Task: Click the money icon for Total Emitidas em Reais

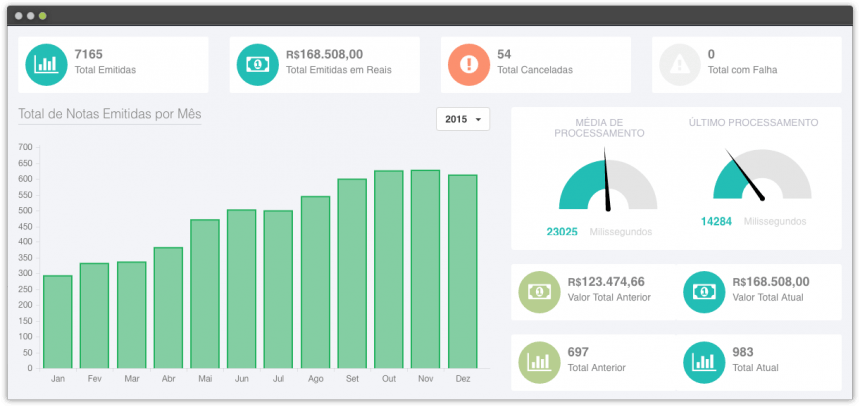Action: coord(257,65)
